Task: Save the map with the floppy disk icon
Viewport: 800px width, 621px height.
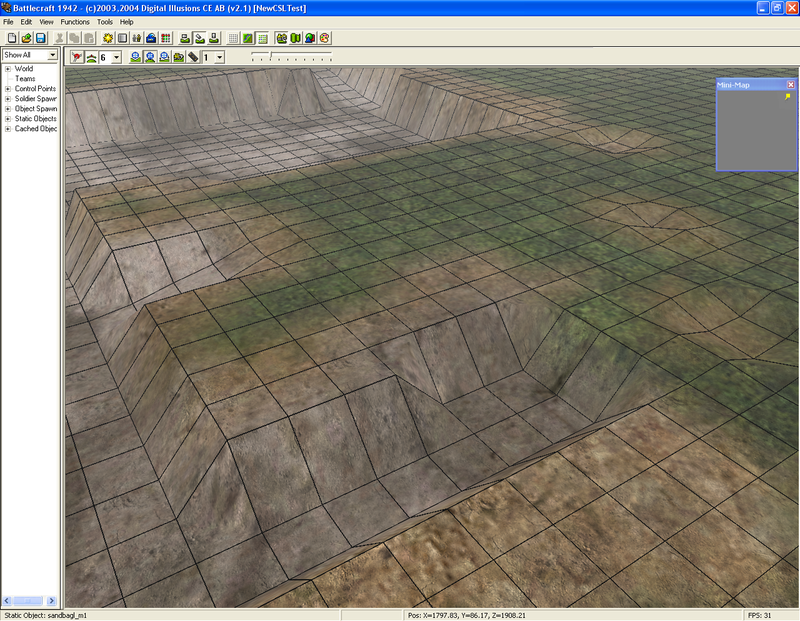Action: pyautogui.click(x=40, y=38)
